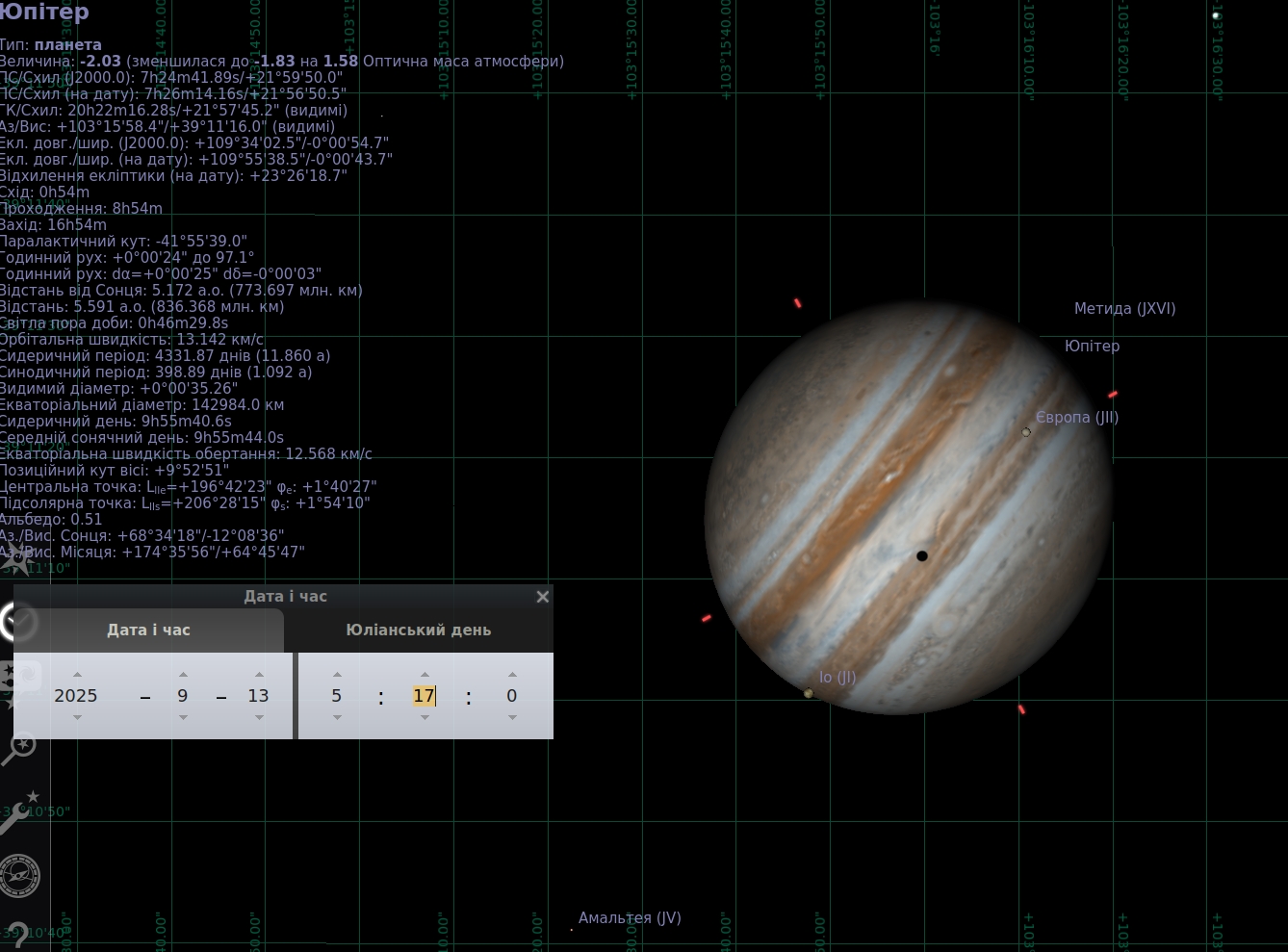The image size is (1288, 952).
Task: Decrease the hour 5 with down arrow
Action: pos(337,717)
